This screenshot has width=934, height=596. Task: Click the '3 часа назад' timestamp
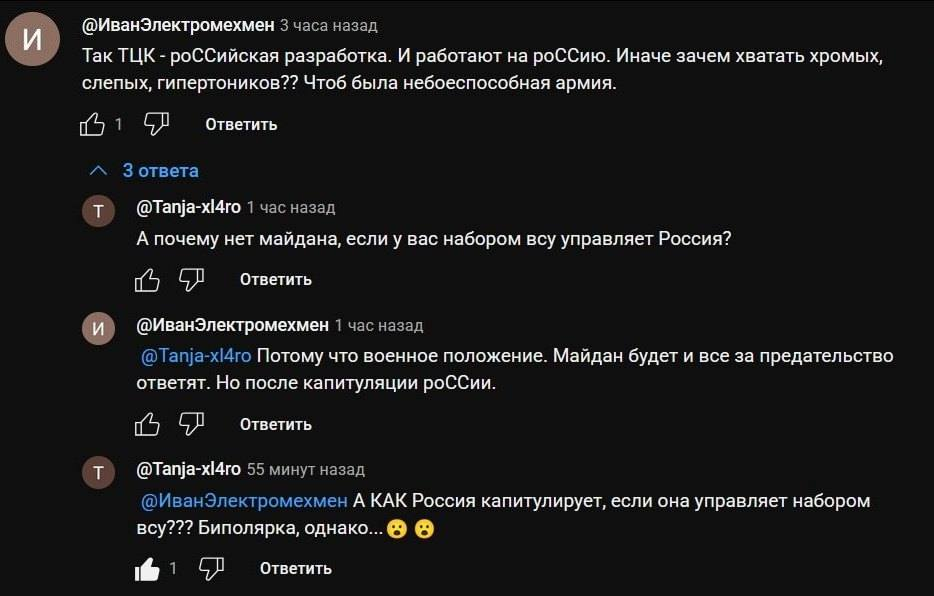[x=328, y=26]
